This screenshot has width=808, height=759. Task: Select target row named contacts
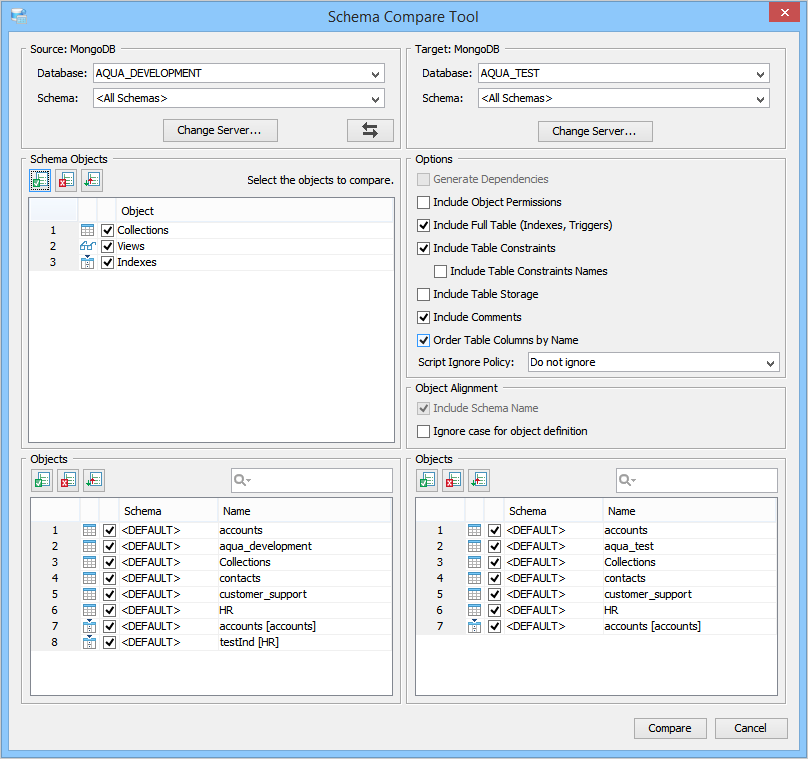[596, 578]
